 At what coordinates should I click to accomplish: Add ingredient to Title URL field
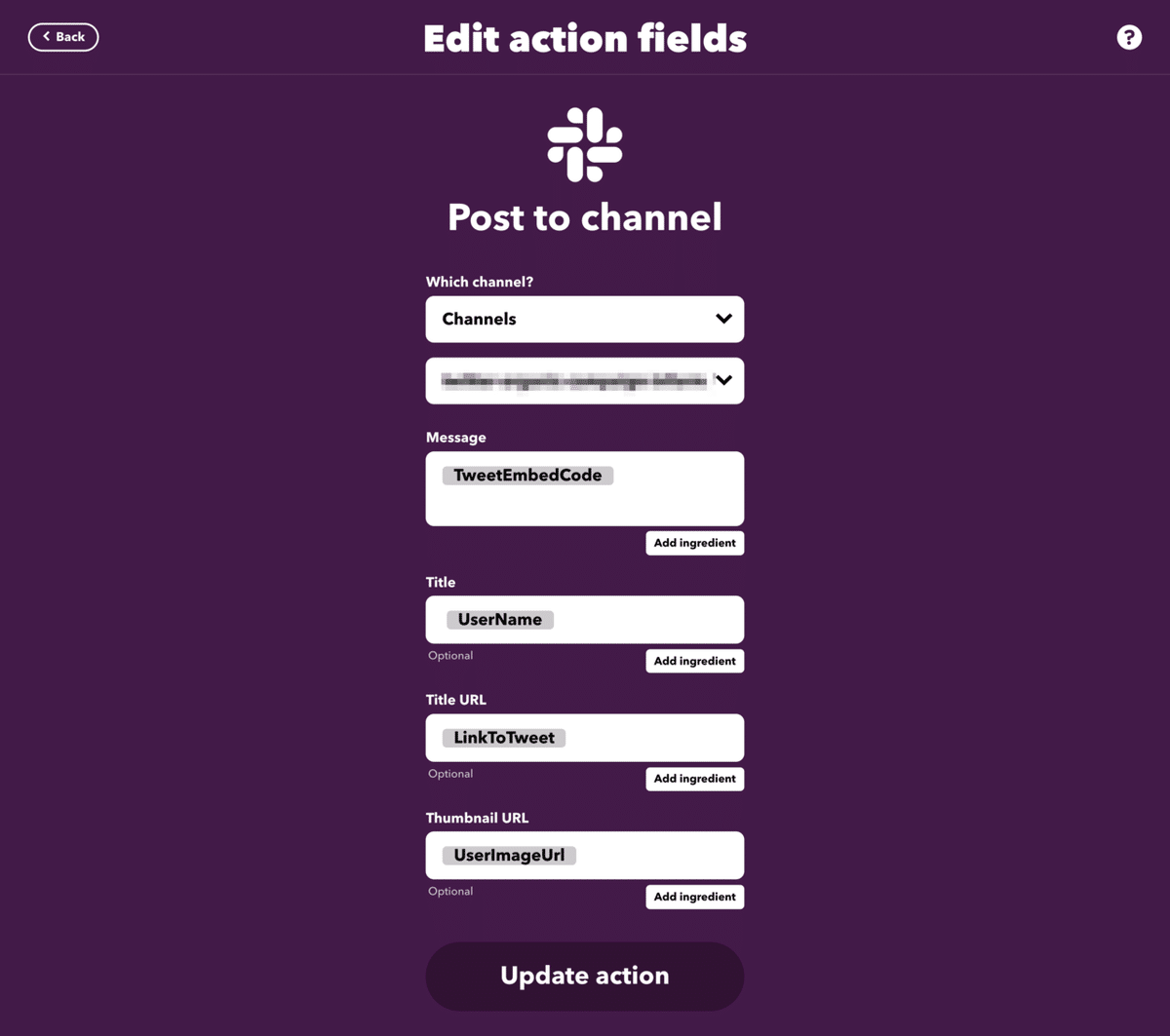click(694, 779)
